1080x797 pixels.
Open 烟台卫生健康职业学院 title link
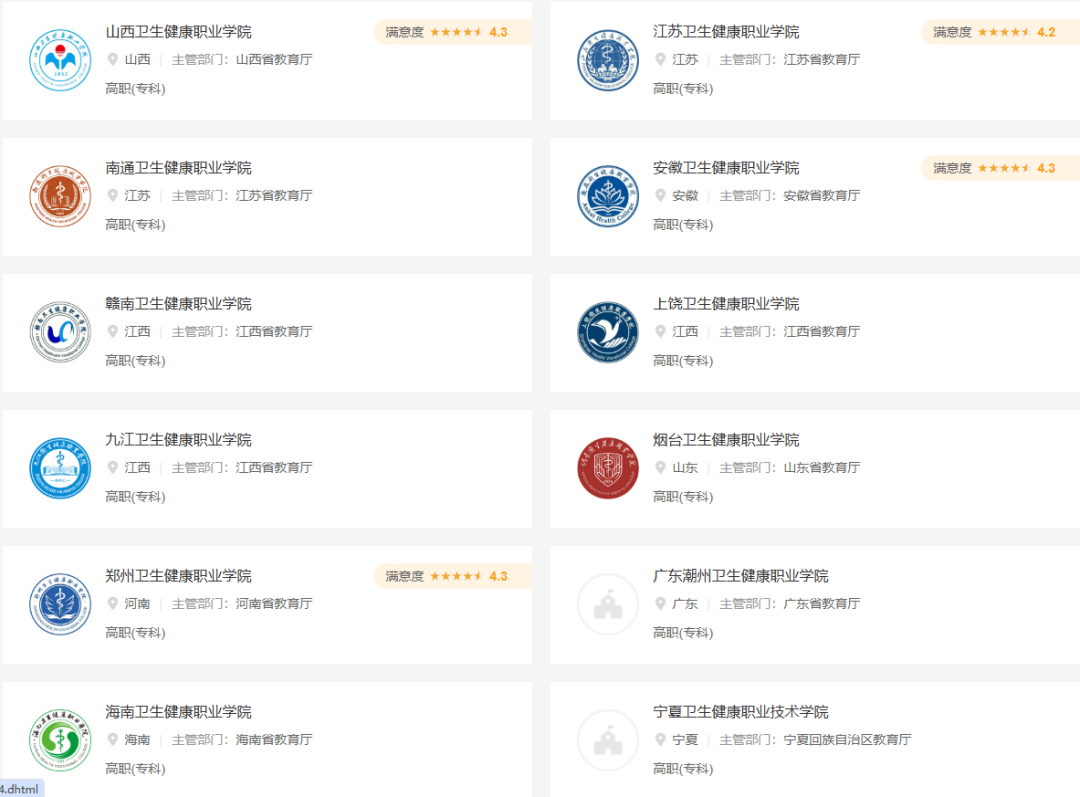pyautogui.click(x=726, y=440)
